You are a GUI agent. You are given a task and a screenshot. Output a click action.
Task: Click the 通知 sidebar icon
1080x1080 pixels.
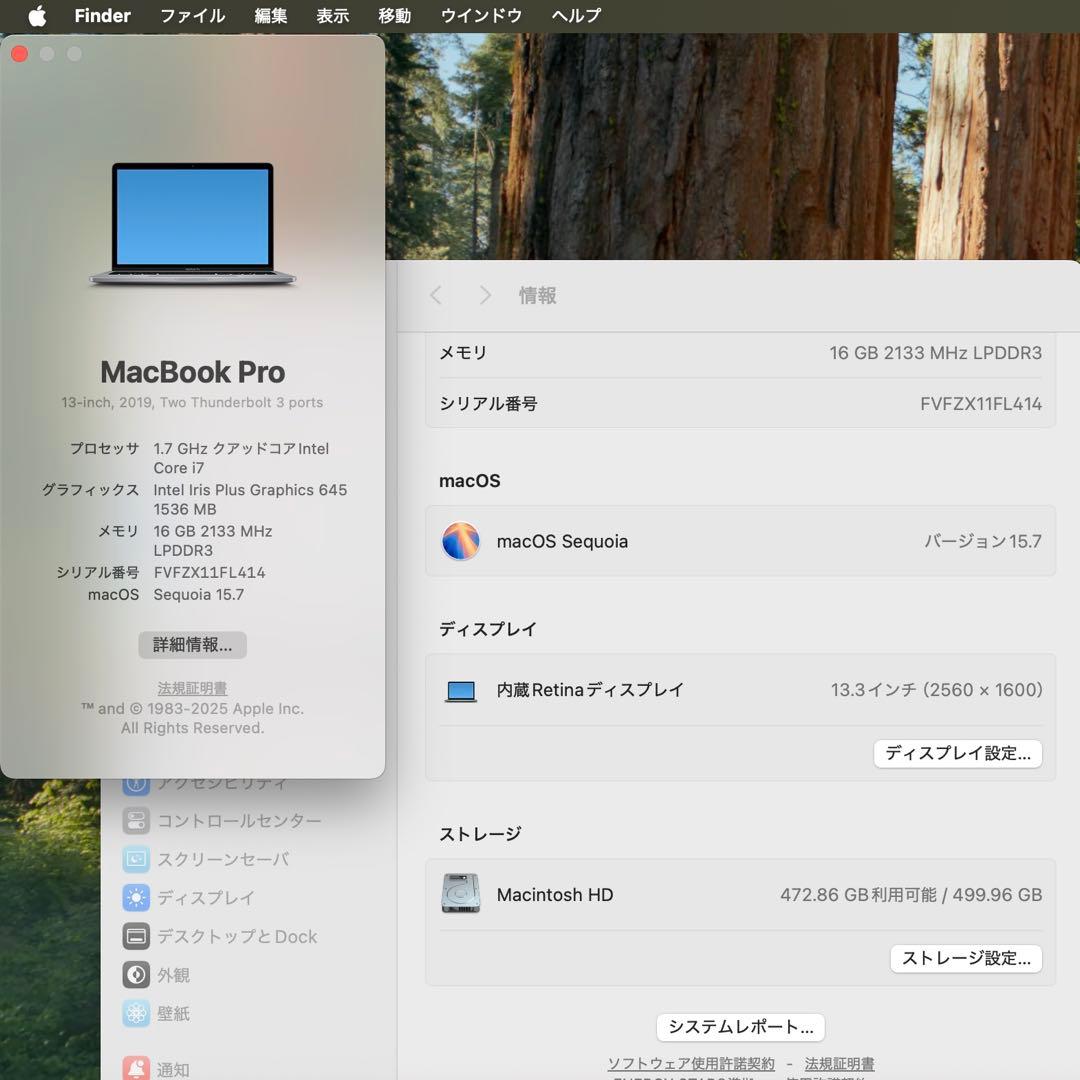tap(137, 1068)
